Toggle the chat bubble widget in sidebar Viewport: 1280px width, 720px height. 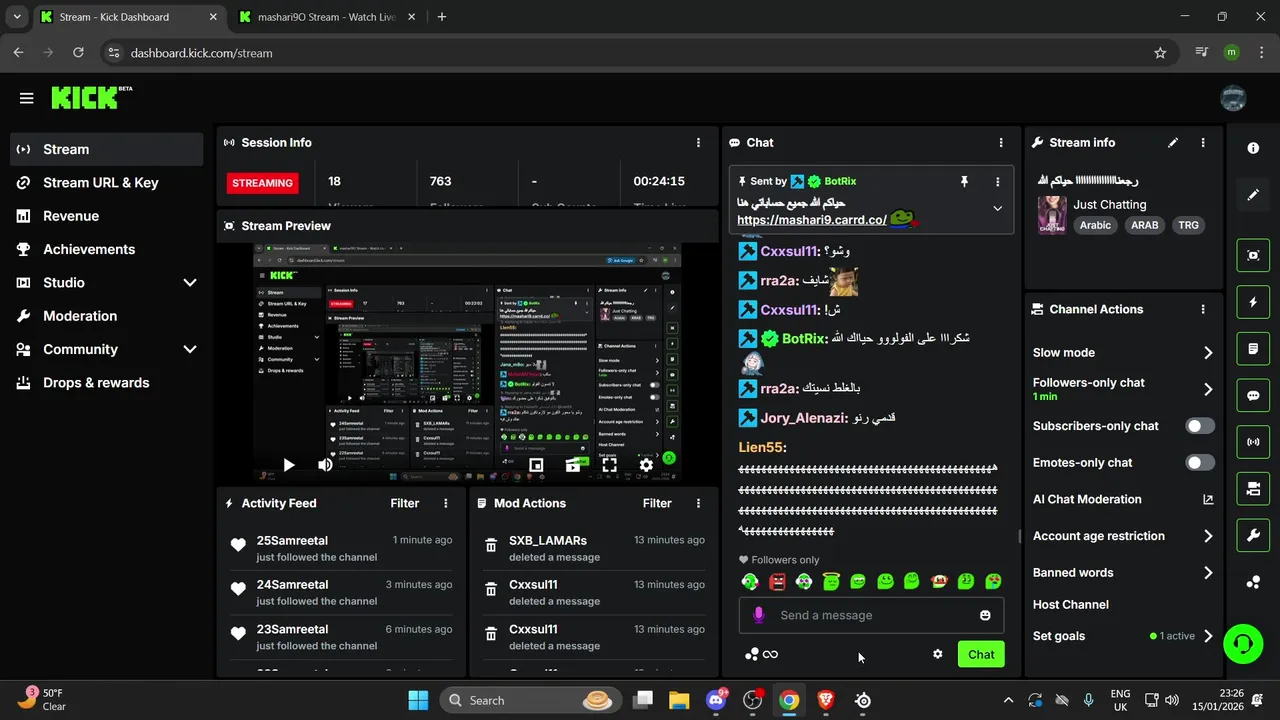tap(1253, 395)
